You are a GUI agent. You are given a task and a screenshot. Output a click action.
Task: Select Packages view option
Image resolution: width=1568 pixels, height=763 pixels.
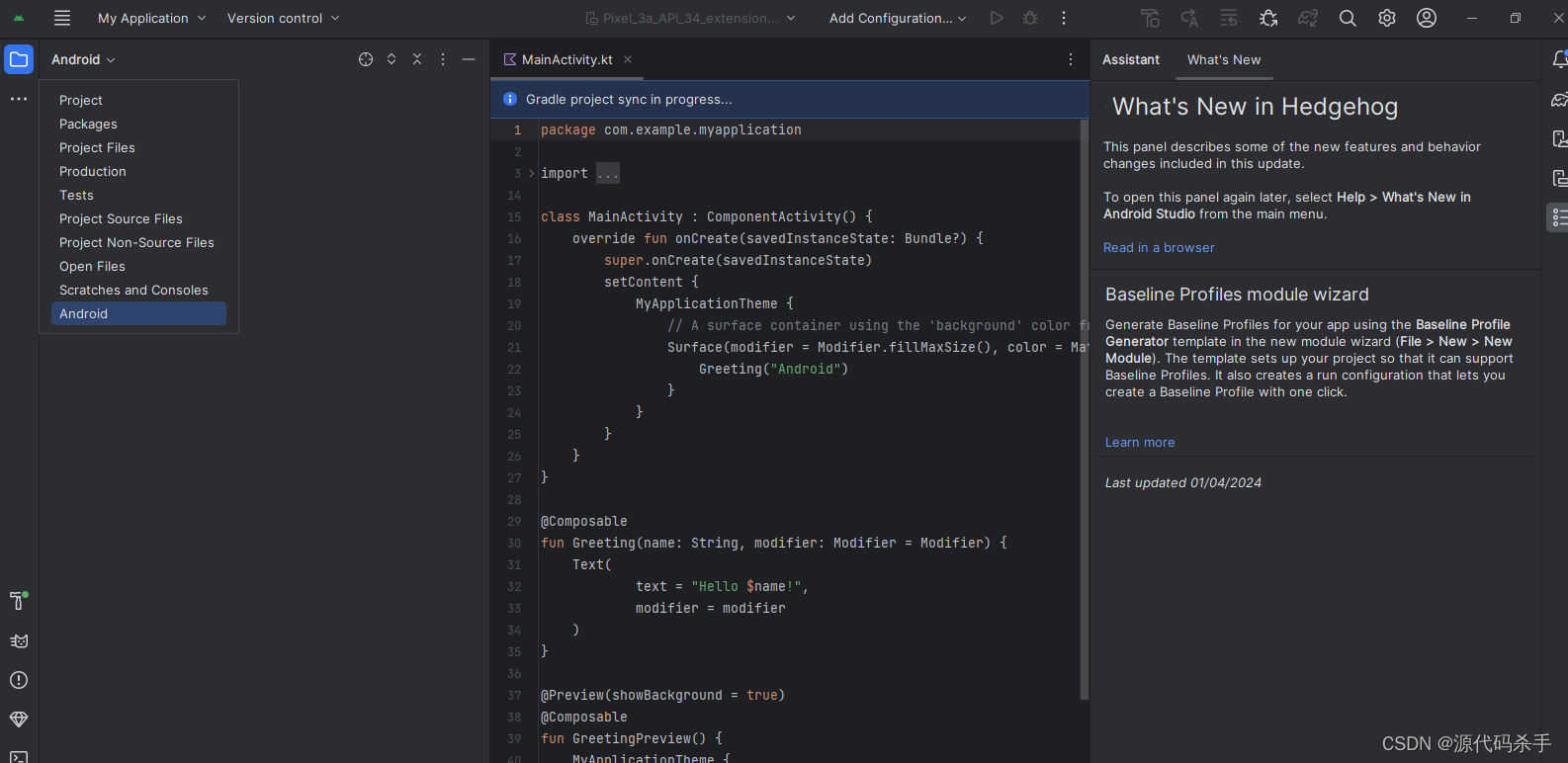pos(138,124)
